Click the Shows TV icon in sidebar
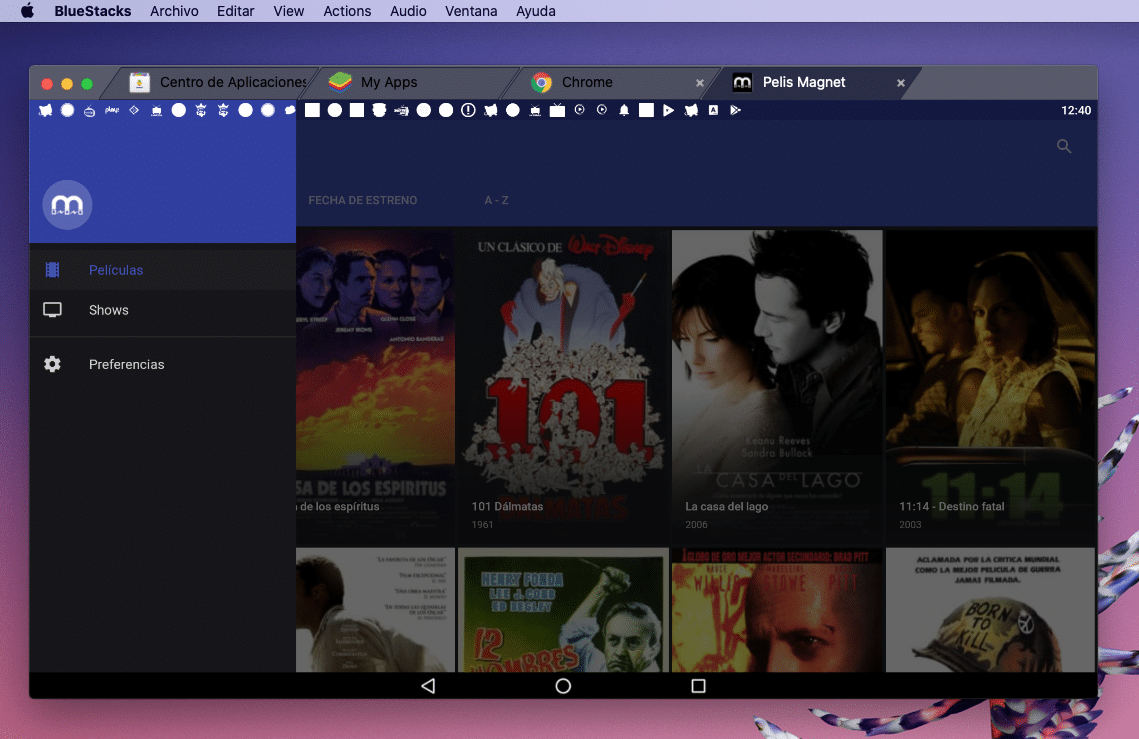Viewport: 1139px width, 739px height. [x=52, y=310]
